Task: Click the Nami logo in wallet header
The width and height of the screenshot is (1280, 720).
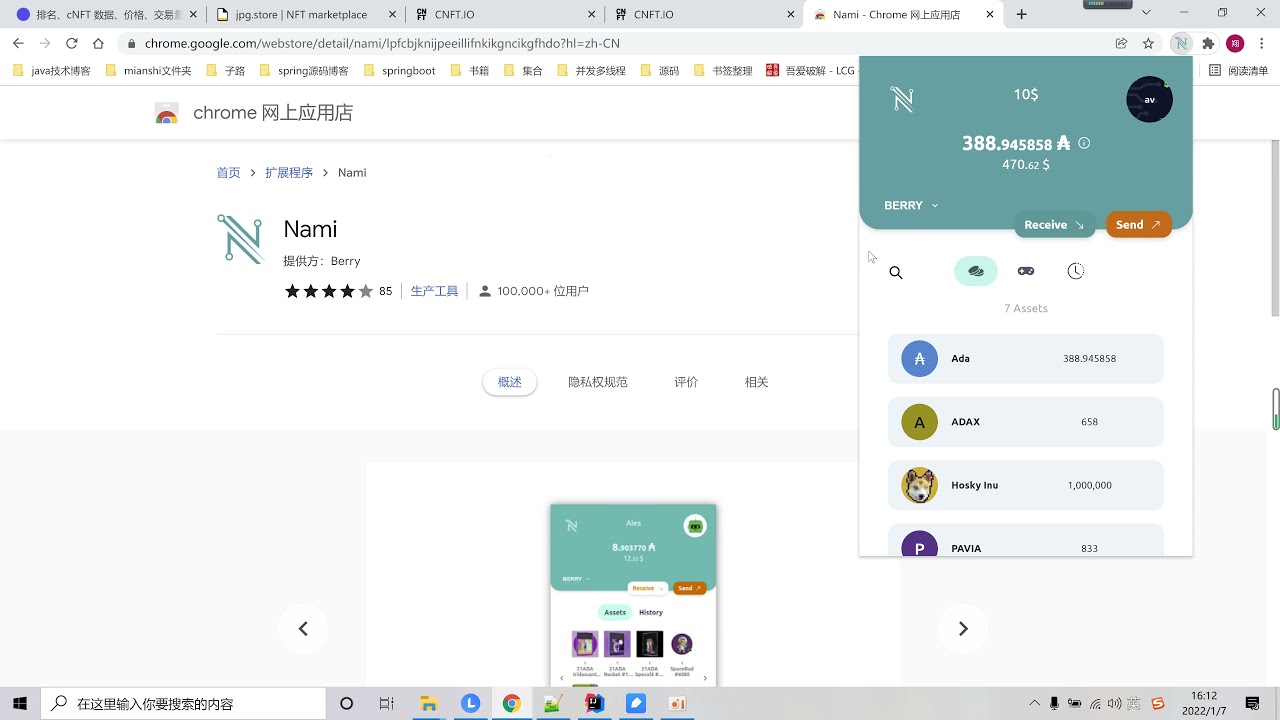Action: [x=902, y=99]
